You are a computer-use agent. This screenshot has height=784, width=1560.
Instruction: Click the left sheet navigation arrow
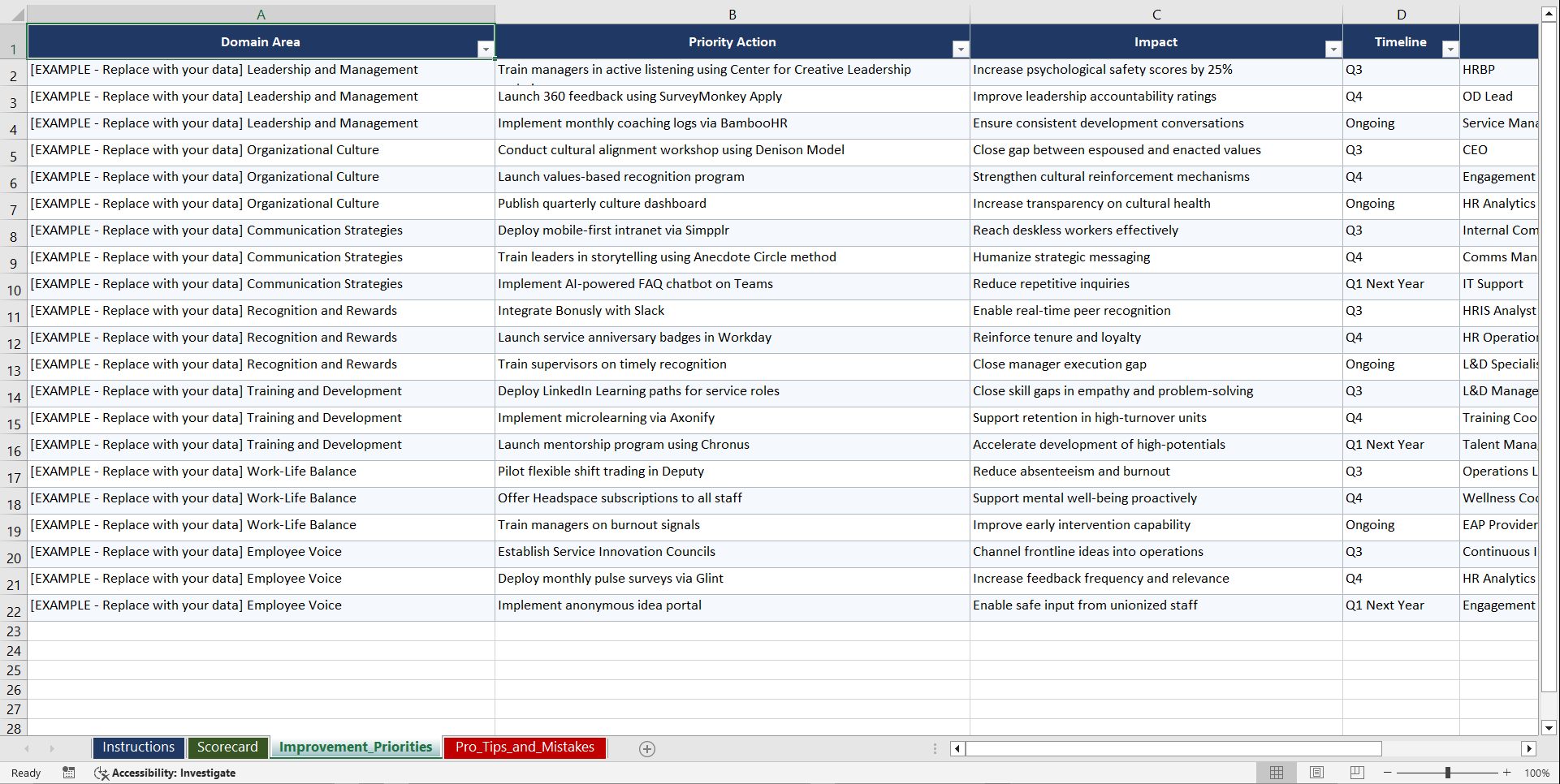27,748
